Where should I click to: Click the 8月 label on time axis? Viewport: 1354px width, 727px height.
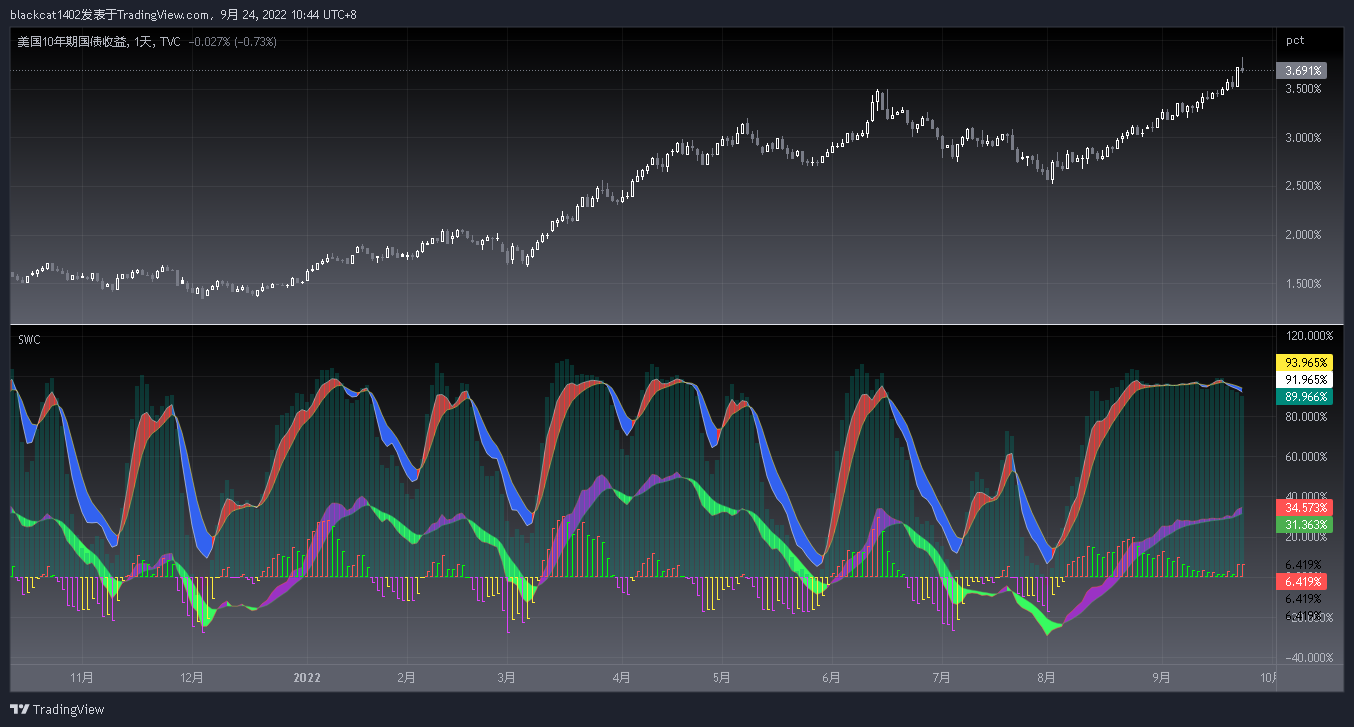point(1046,677)
